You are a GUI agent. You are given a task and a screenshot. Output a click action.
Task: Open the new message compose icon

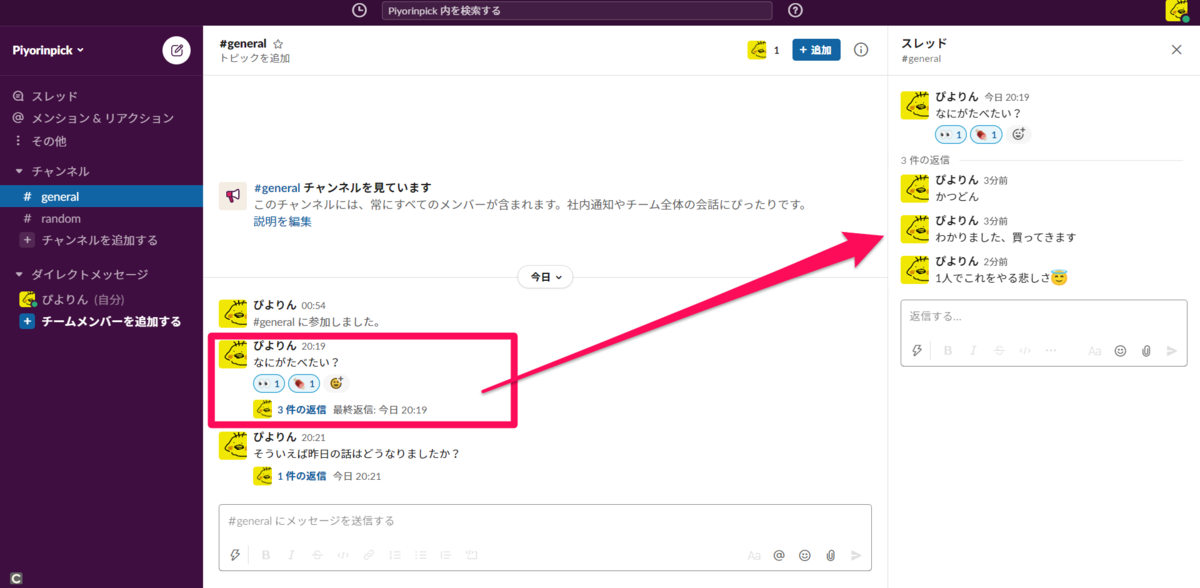[x=176, y=49]
